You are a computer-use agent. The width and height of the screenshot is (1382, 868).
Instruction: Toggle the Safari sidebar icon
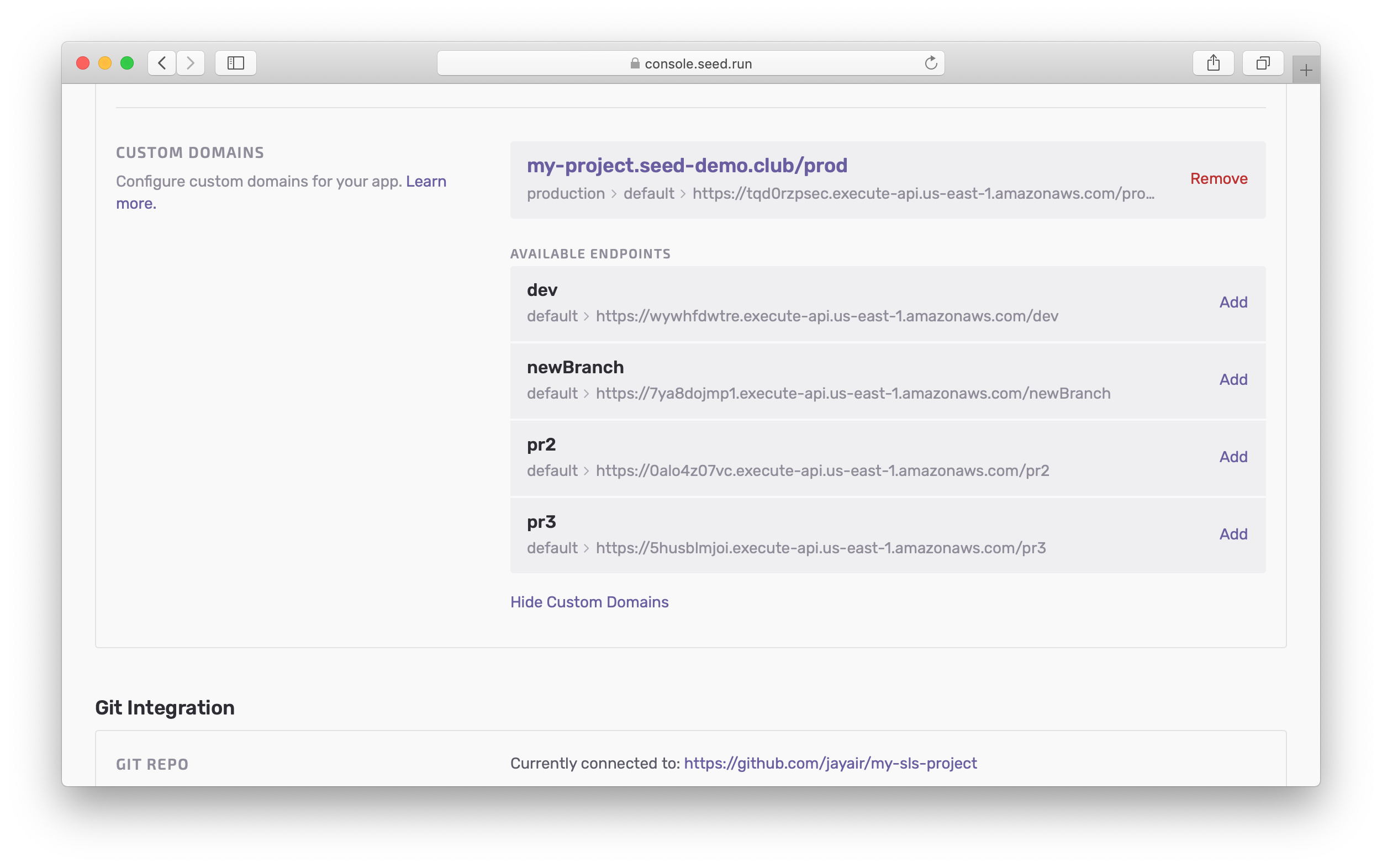tap(236, 63)
